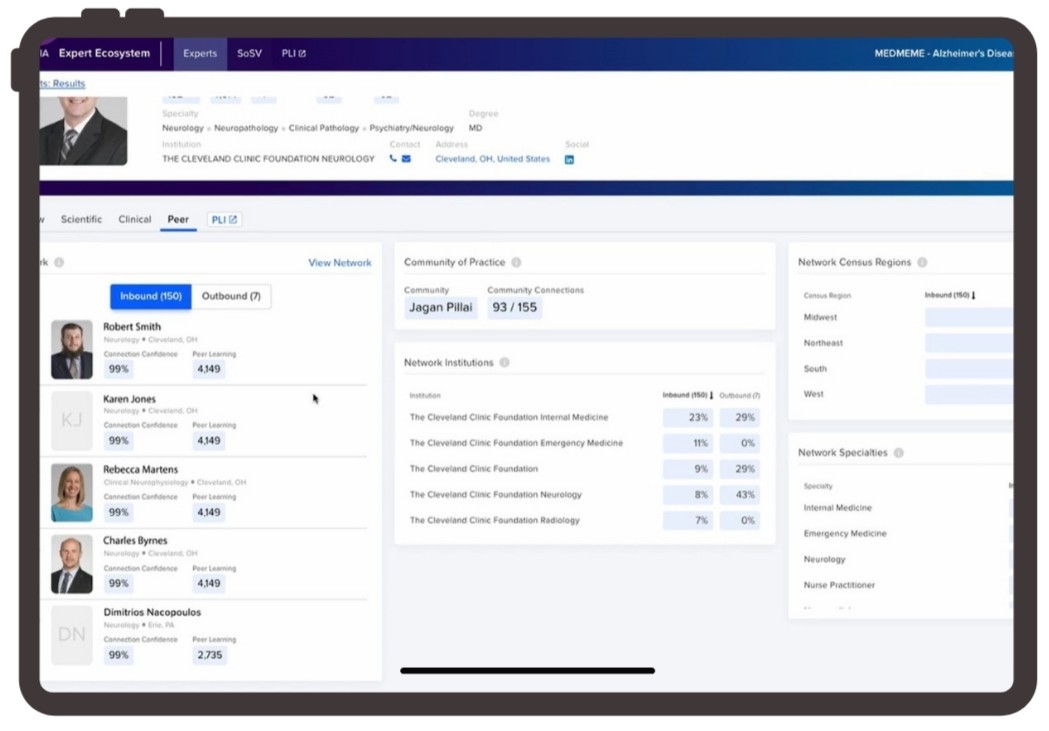Click the Midwest census region row
This screenshot has width=1049, height=731.
pos(908,317)
